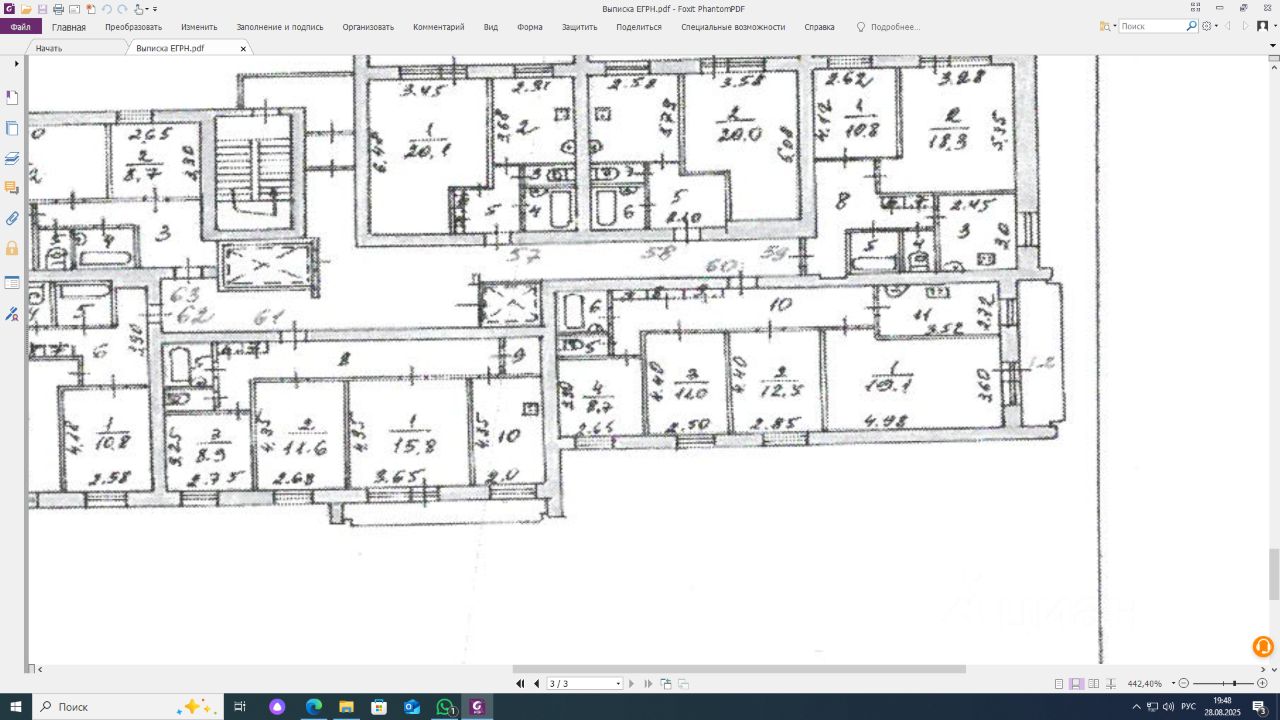Click the Save icon in quick access toolbar
Screen dimensions: 1280x720
[42, 9]
